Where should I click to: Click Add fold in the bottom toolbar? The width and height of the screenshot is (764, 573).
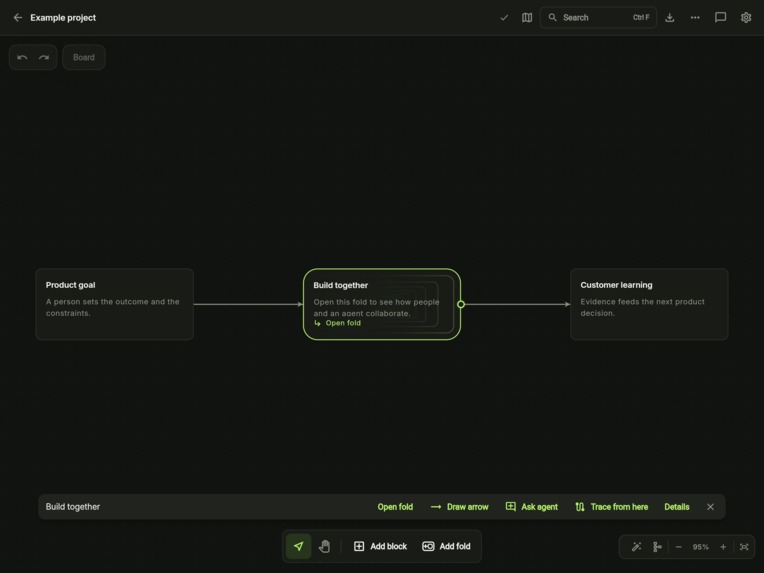[x=446, y=546]
